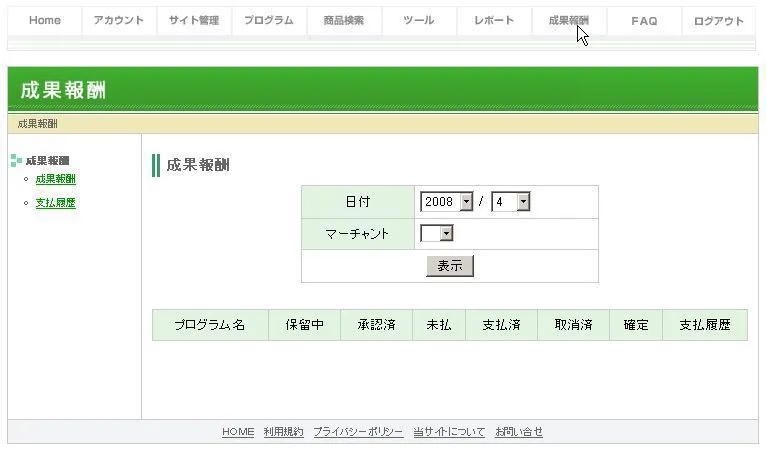Open the プライバシーポリシー footer link
The width and height of the screenshot is (766, 456).
point(358,432)
